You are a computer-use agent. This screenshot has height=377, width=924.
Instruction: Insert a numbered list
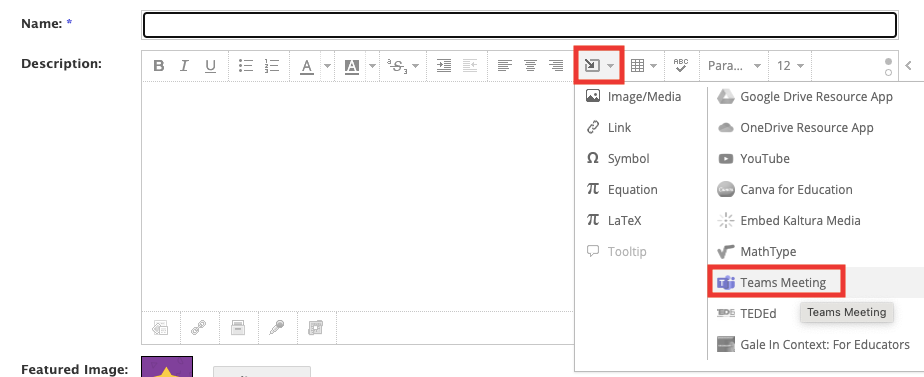click(x=272, y=66)
